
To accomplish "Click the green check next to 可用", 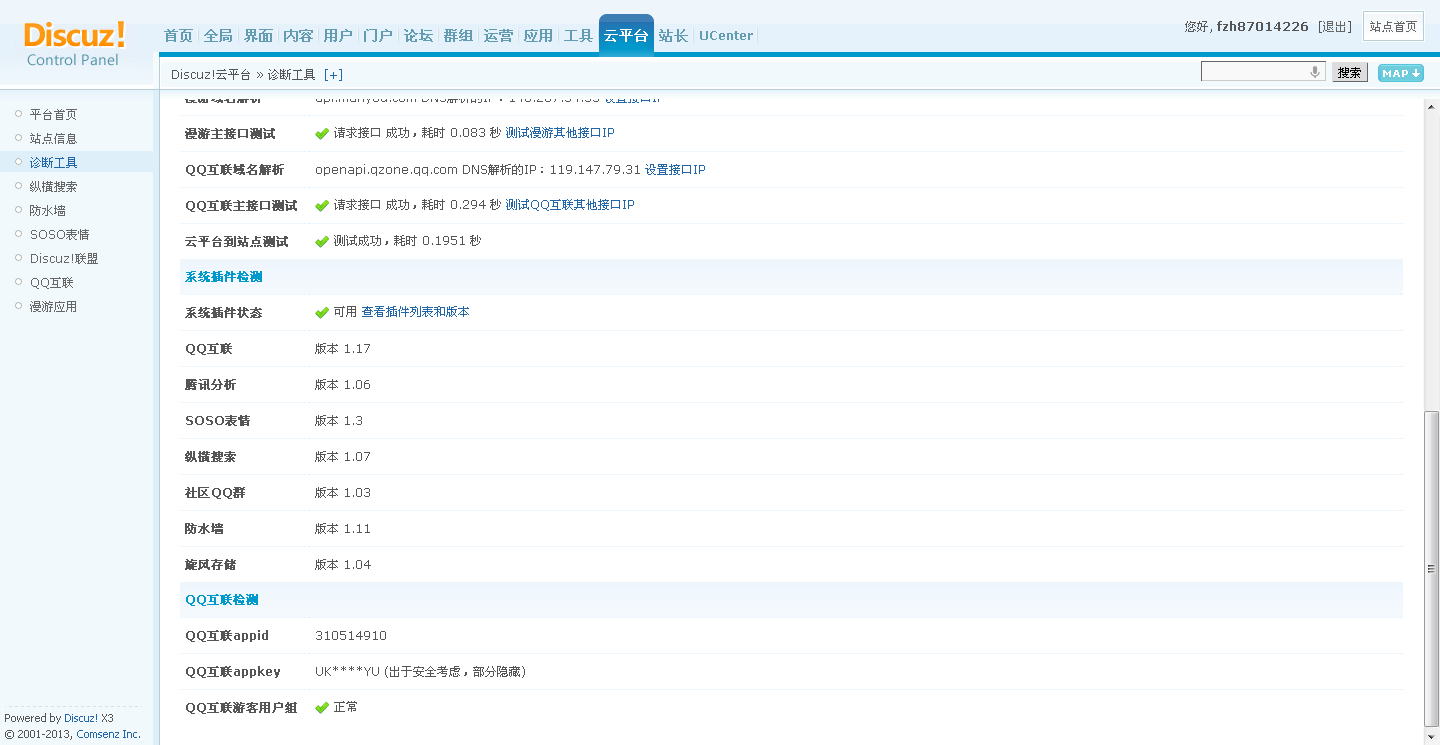I will (x=322, y=313).
